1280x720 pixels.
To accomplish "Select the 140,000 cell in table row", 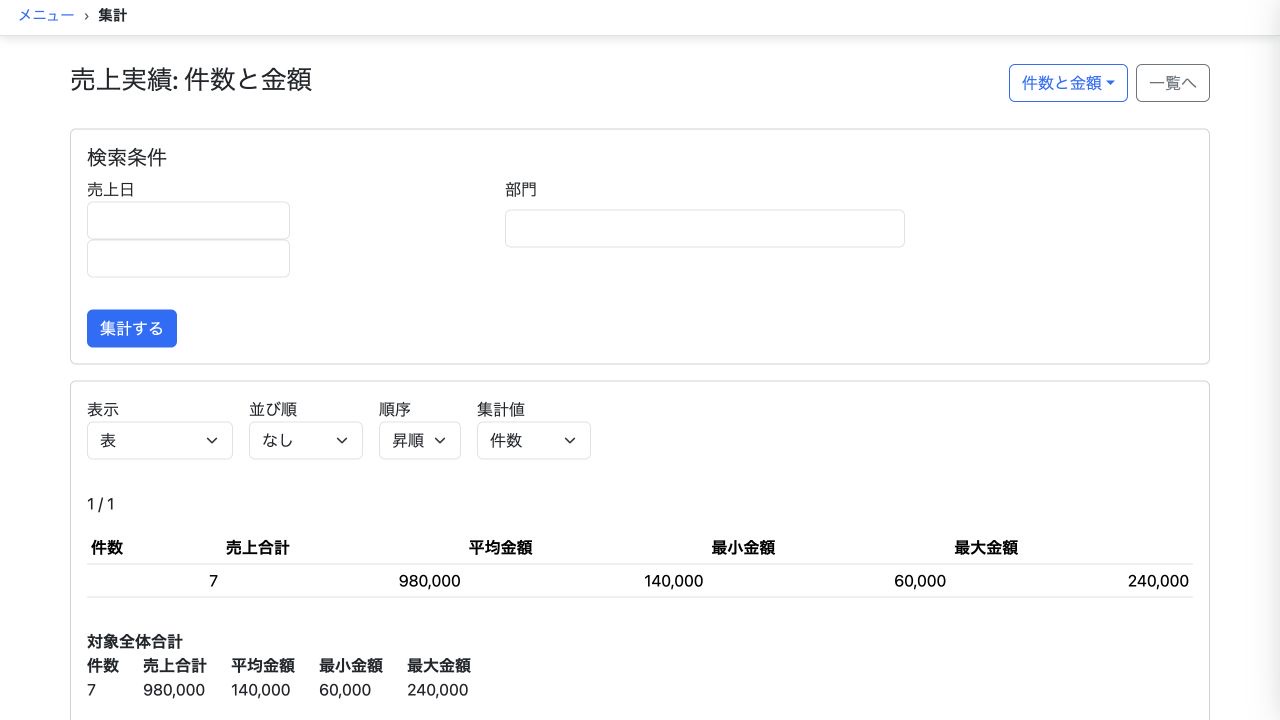I will [586, 581].
